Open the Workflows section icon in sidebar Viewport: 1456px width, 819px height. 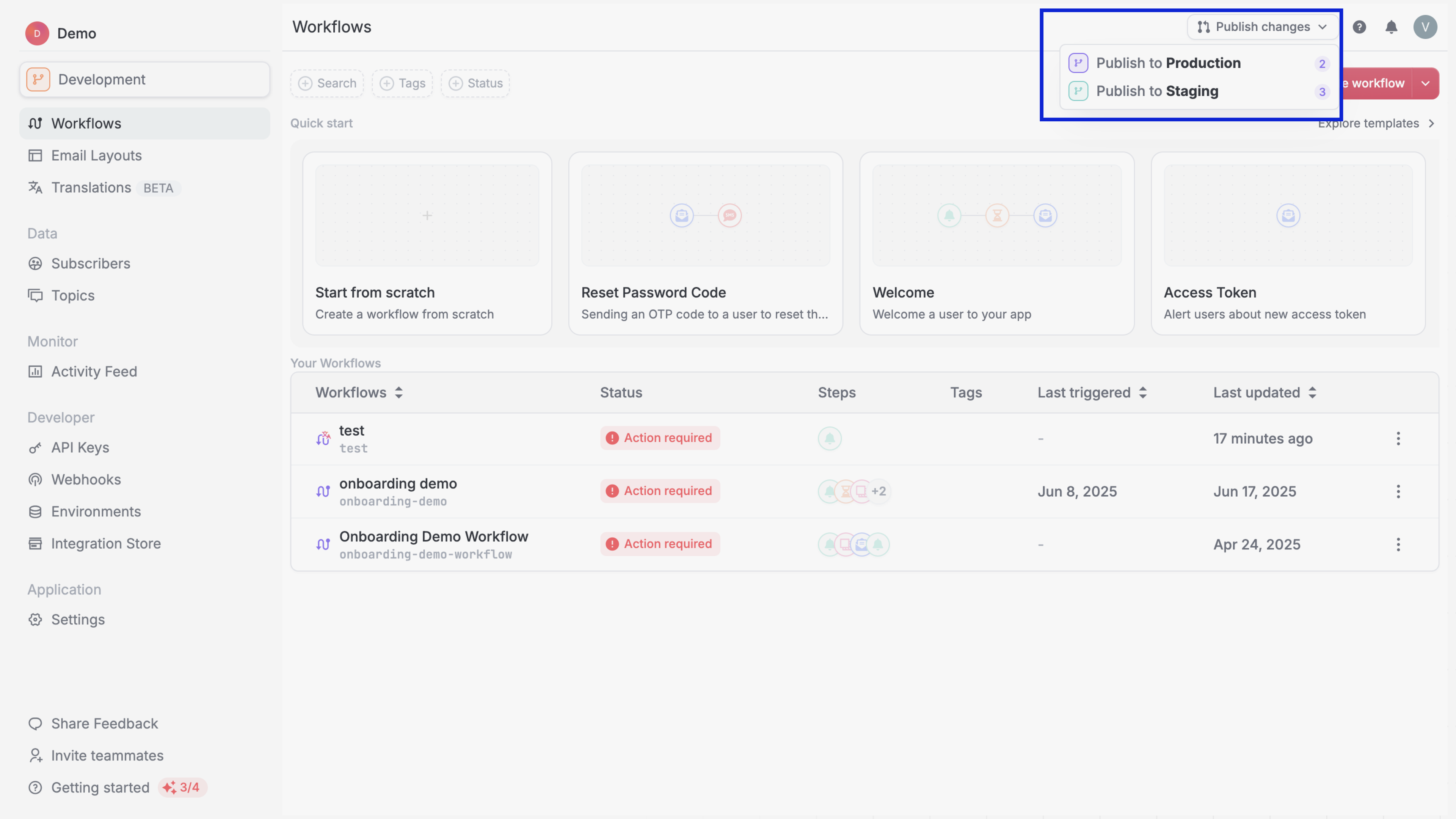[x=35, y=123]
